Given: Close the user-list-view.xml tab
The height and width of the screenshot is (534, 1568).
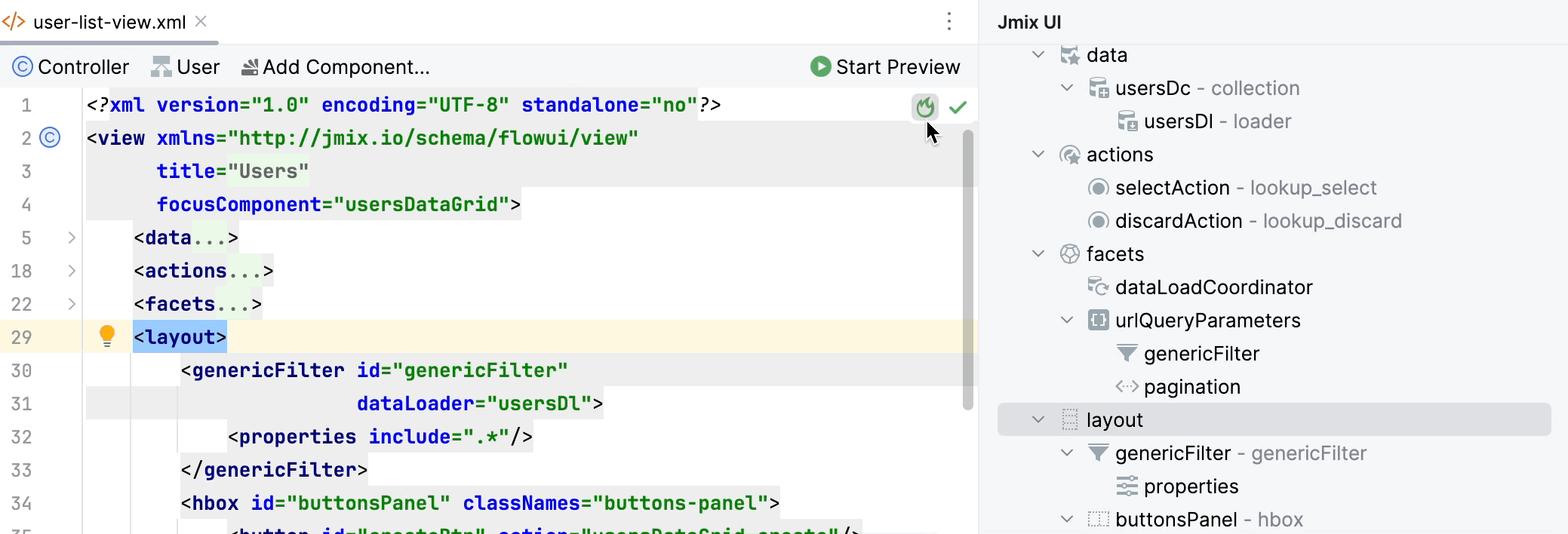Looking at the screenshot, I should pos(201,21).
